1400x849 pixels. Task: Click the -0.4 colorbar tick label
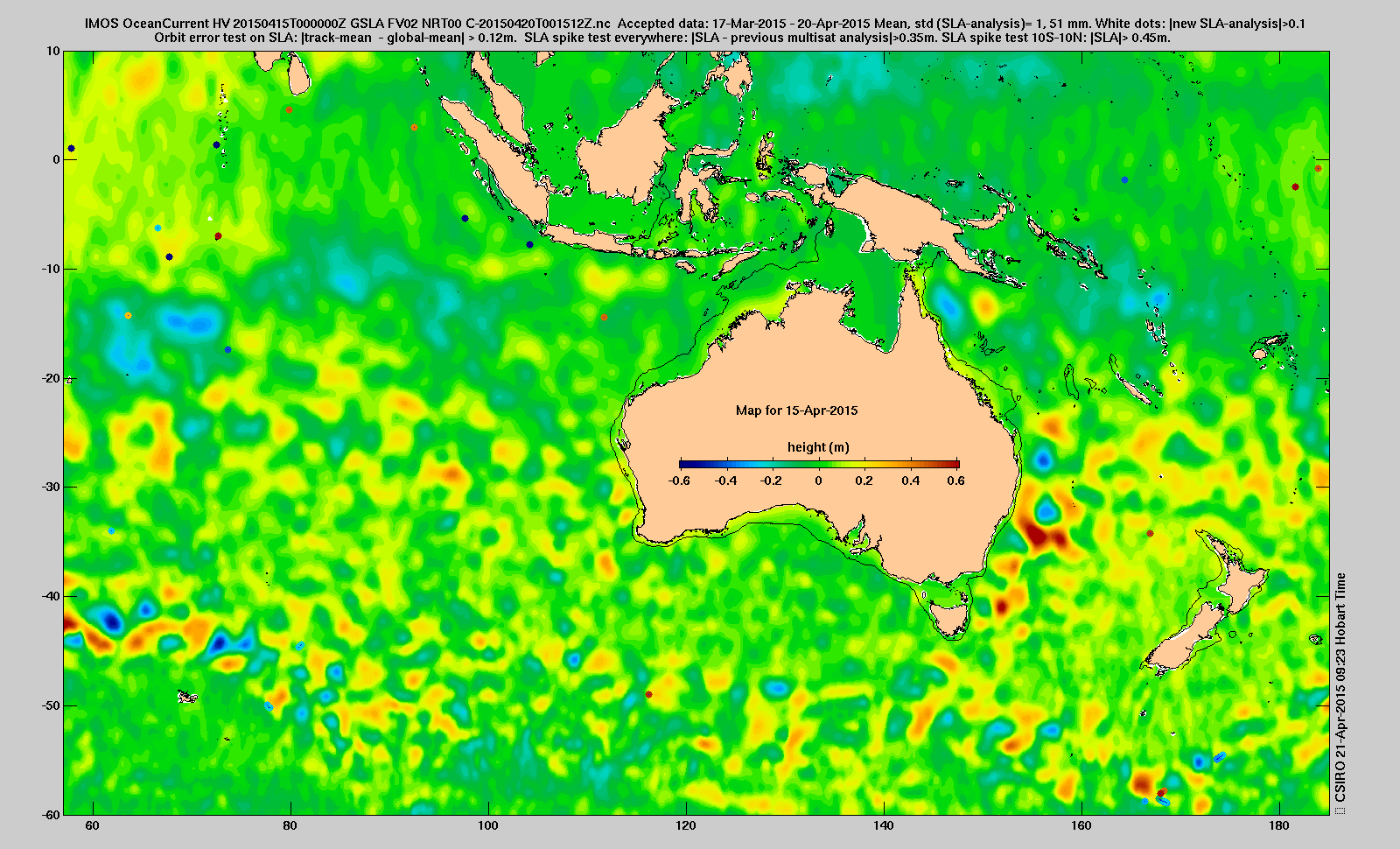725,481
